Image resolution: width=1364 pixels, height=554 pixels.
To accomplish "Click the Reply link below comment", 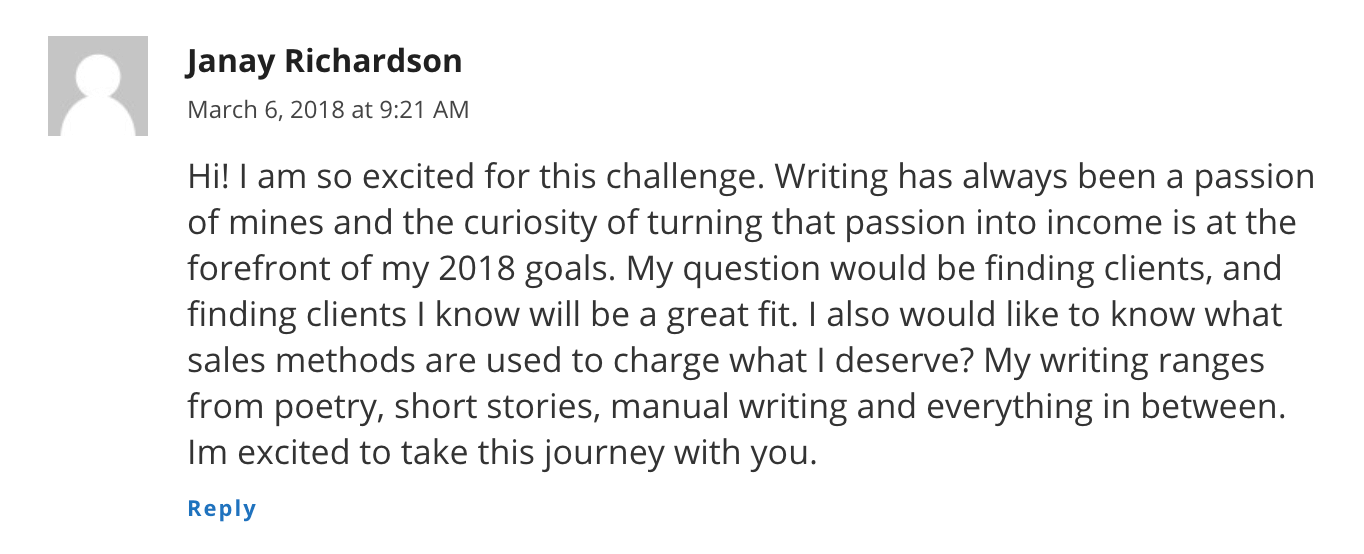I will [x=221, y=508].
